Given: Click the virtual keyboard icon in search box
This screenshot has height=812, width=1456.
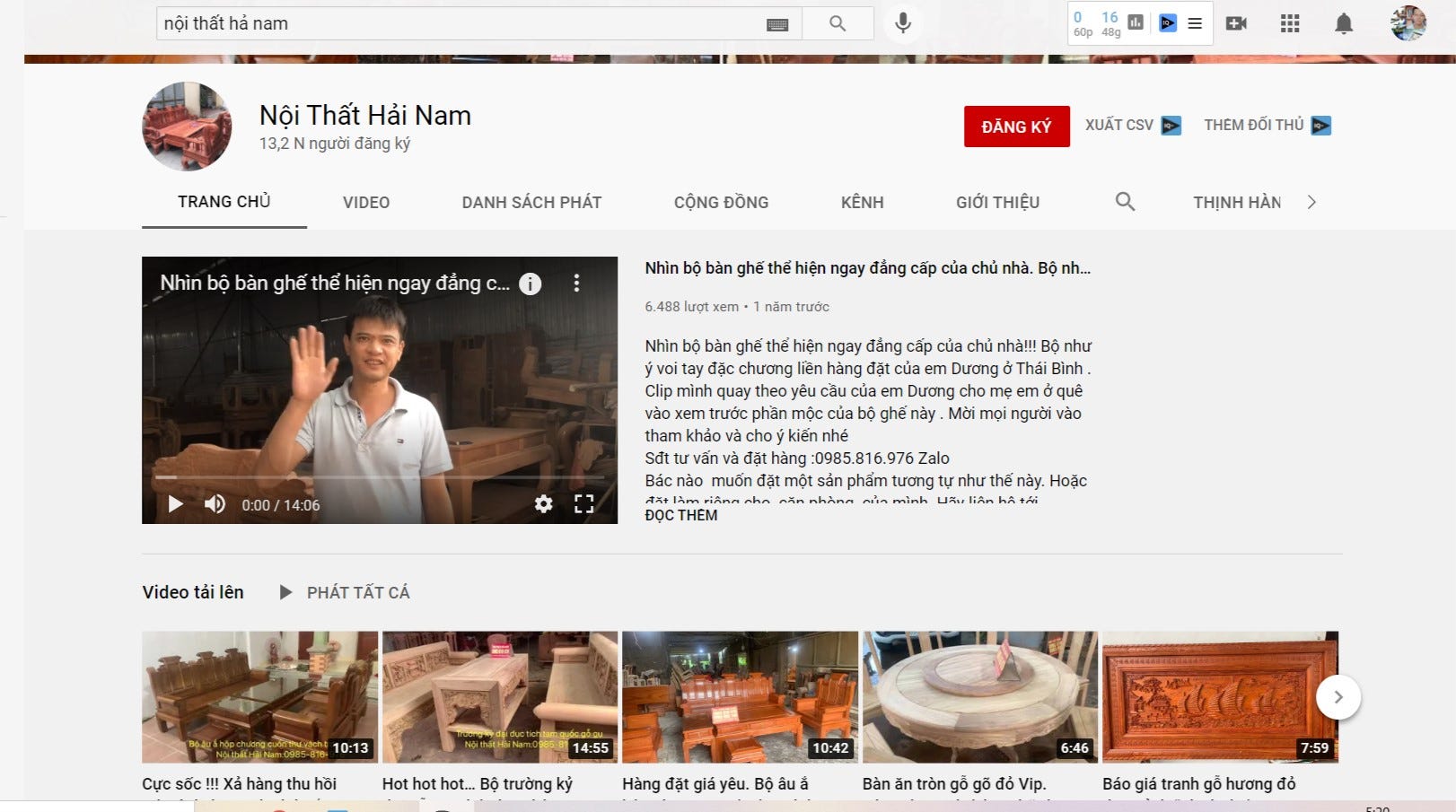Looking at the screenshot, I should tap(777, 24).
